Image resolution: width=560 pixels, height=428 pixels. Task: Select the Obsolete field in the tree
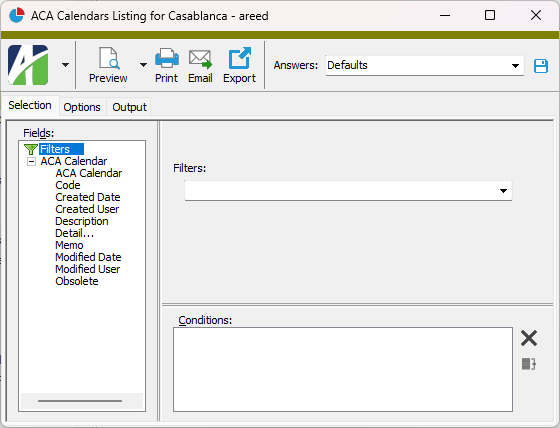click(77, 281)
